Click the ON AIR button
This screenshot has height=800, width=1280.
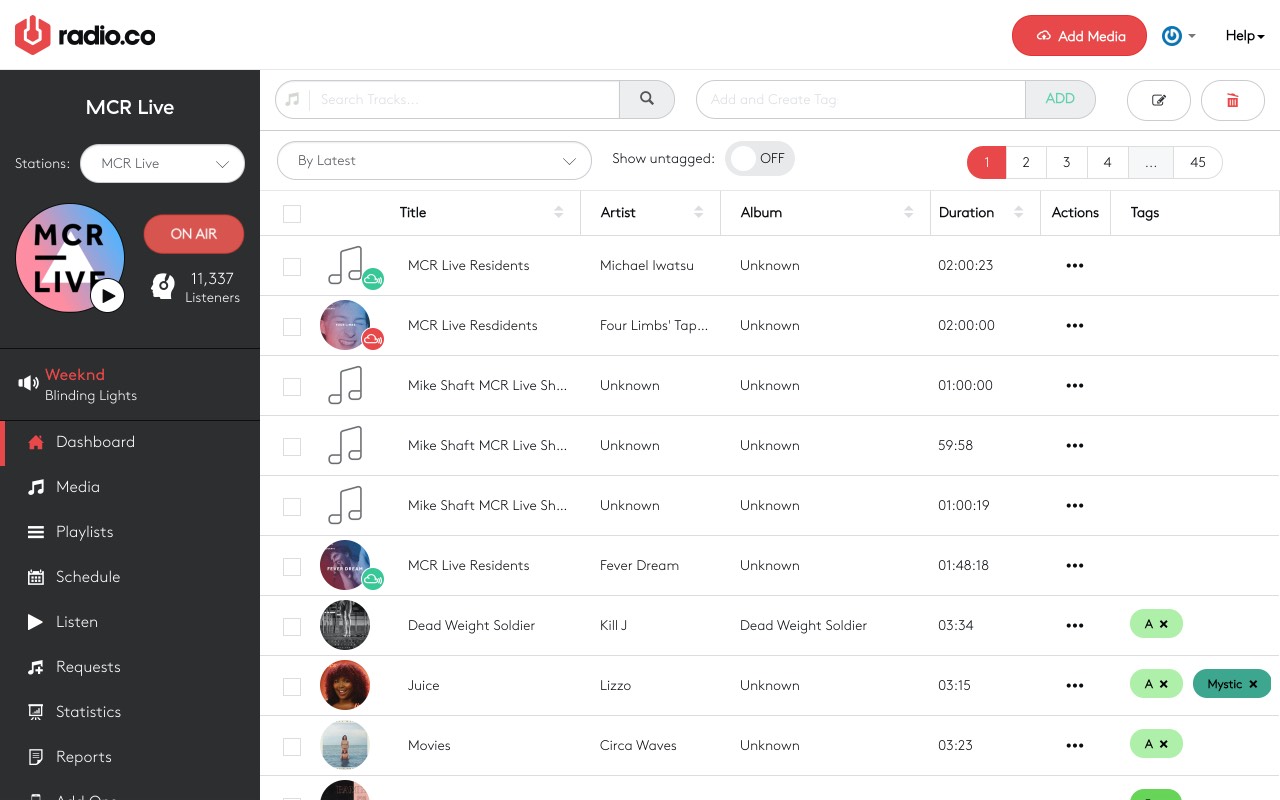click(194, 234)
